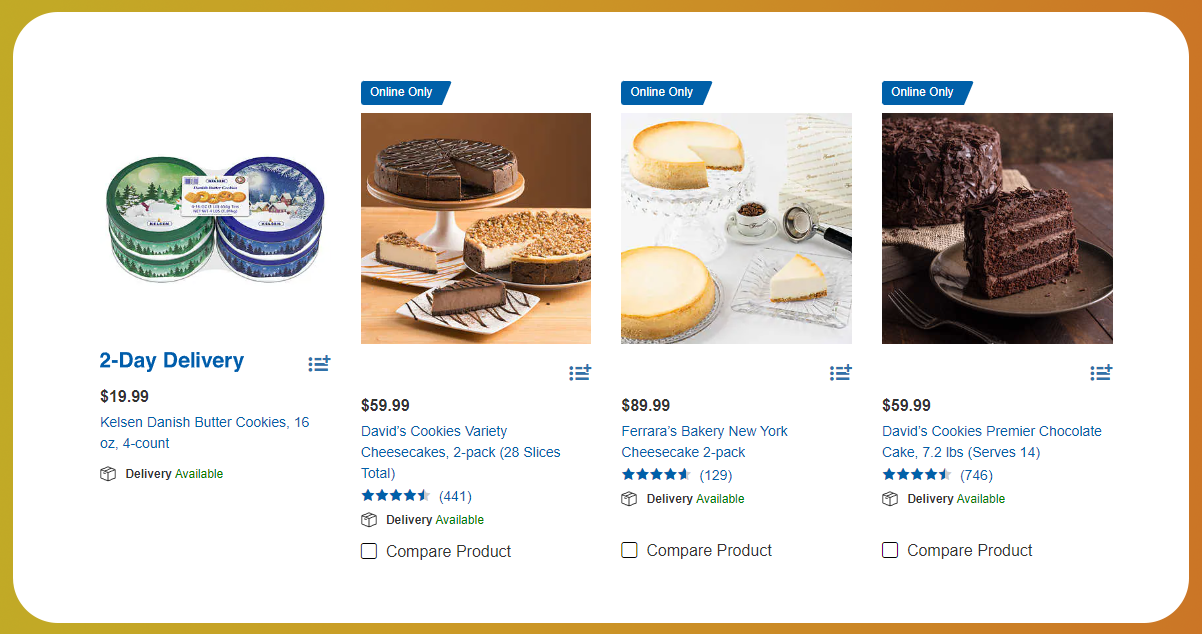Open David's Cookies Variety Cheesecakes link
The image size is (1202, 634).
click(x=460, y=452)
